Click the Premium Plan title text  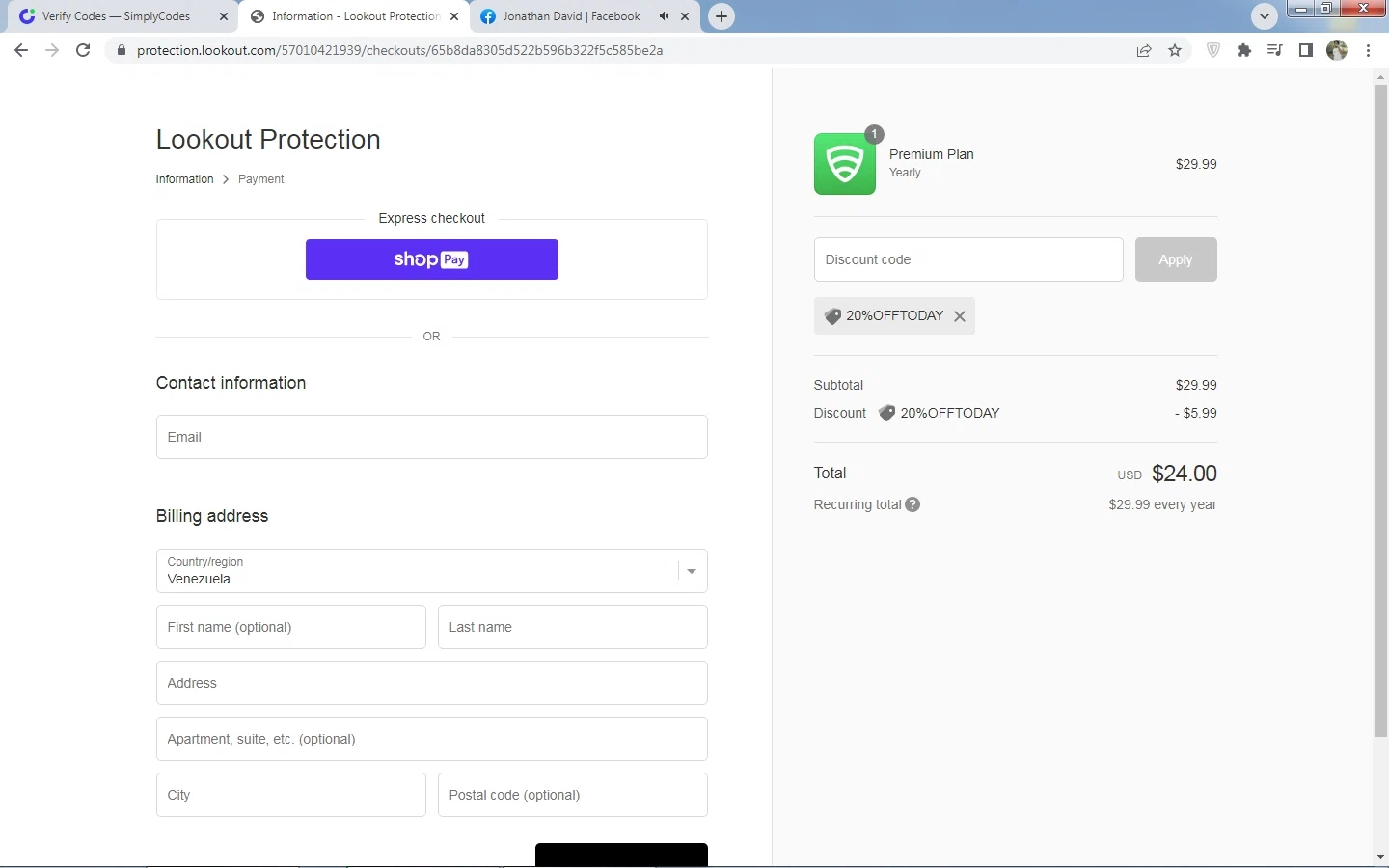tap(932, 154)
